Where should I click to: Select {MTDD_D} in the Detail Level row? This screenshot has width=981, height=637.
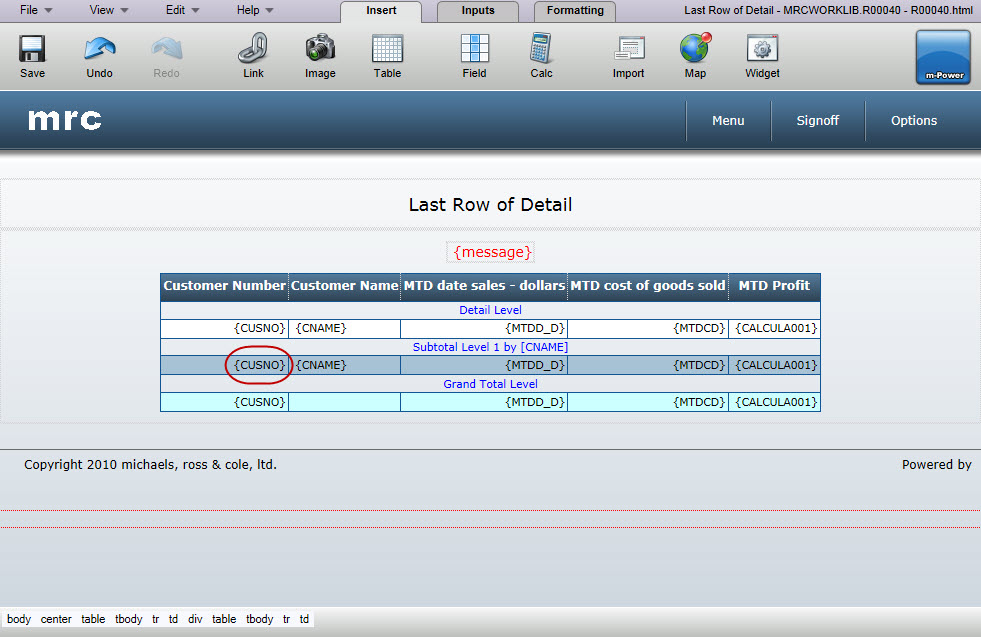pos(535,329)
